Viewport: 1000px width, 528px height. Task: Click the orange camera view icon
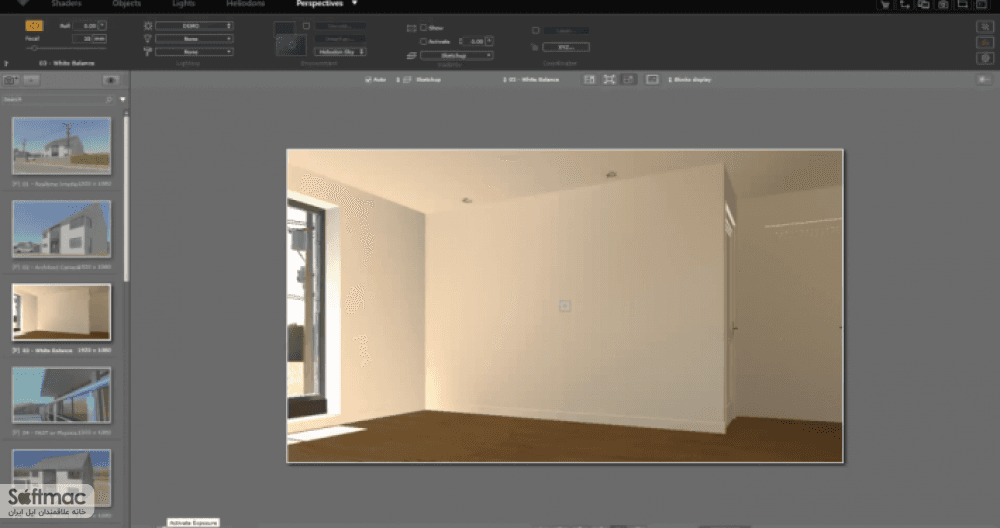pyautogui.click(x=34, y=26)
